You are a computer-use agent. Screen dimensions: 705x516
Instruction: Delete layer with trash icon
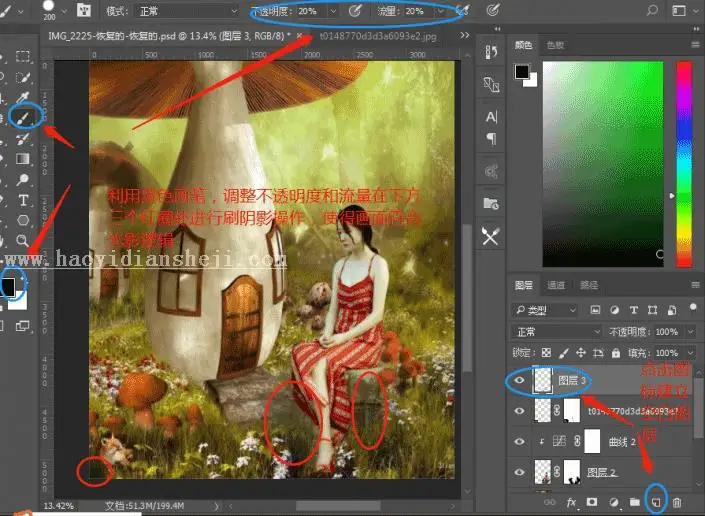click(x=677, y=502)
